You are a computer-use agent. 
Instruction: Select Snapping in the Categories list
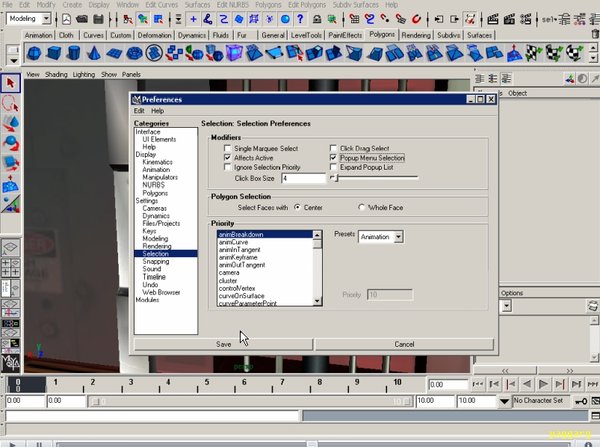155,261
